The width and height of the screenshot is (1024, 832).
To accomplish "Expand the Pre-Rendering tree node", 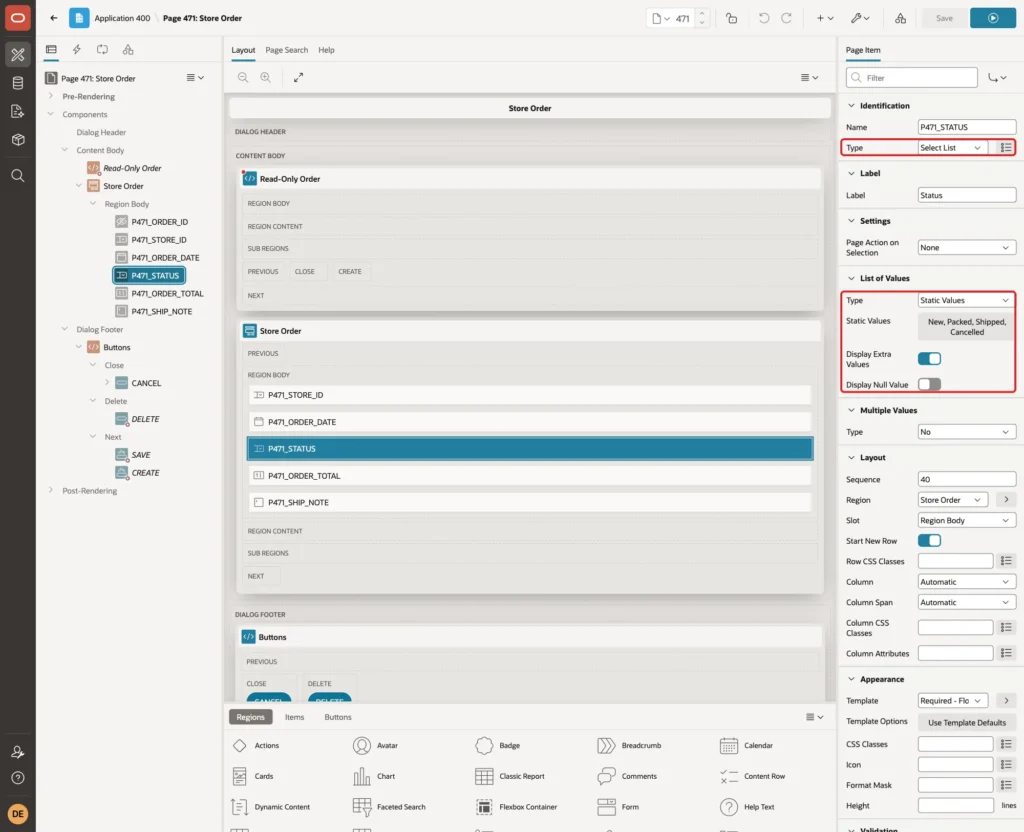I will point(50,96).
